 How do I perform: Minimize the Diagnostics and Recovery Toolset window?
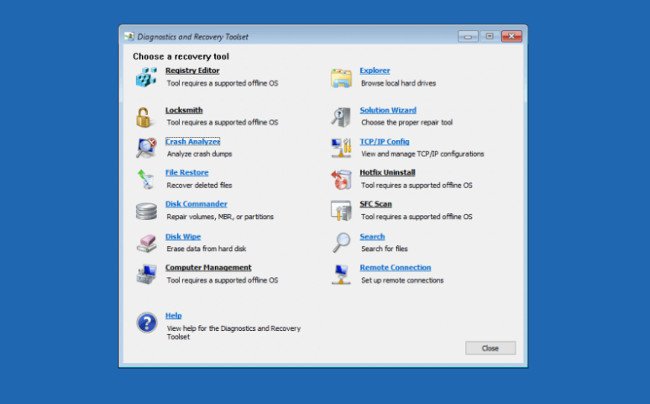pyautogui.click(x=468, y=36)
